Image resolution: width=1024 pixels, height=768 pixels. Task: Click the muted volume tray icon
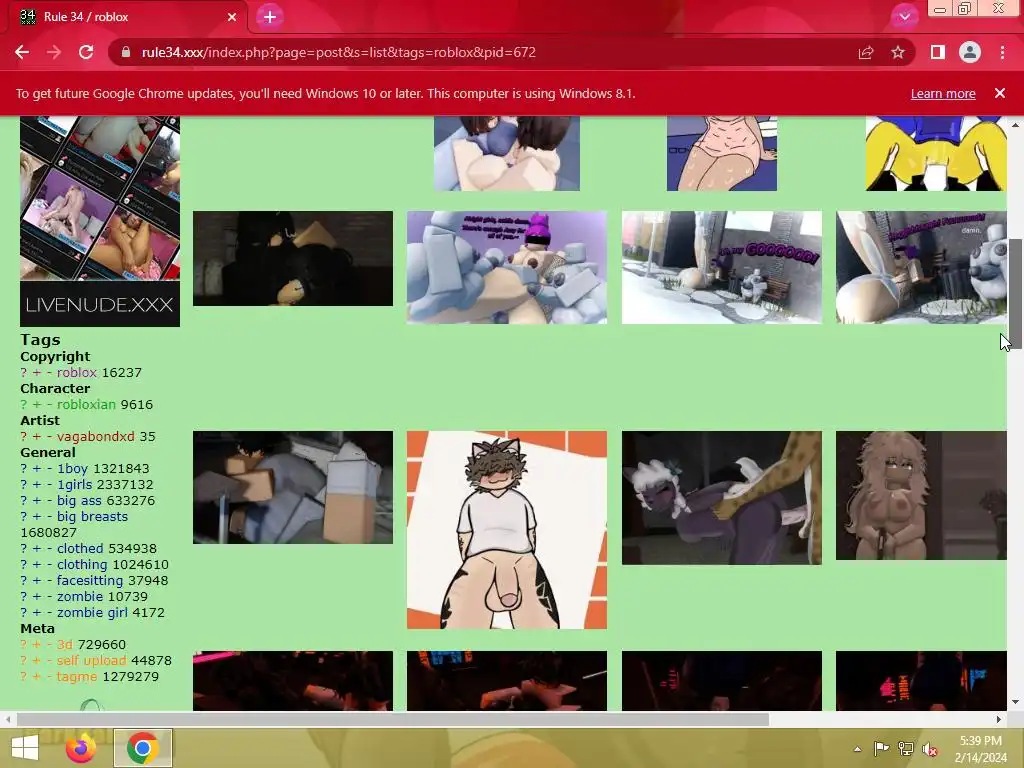tap(930, 749)
